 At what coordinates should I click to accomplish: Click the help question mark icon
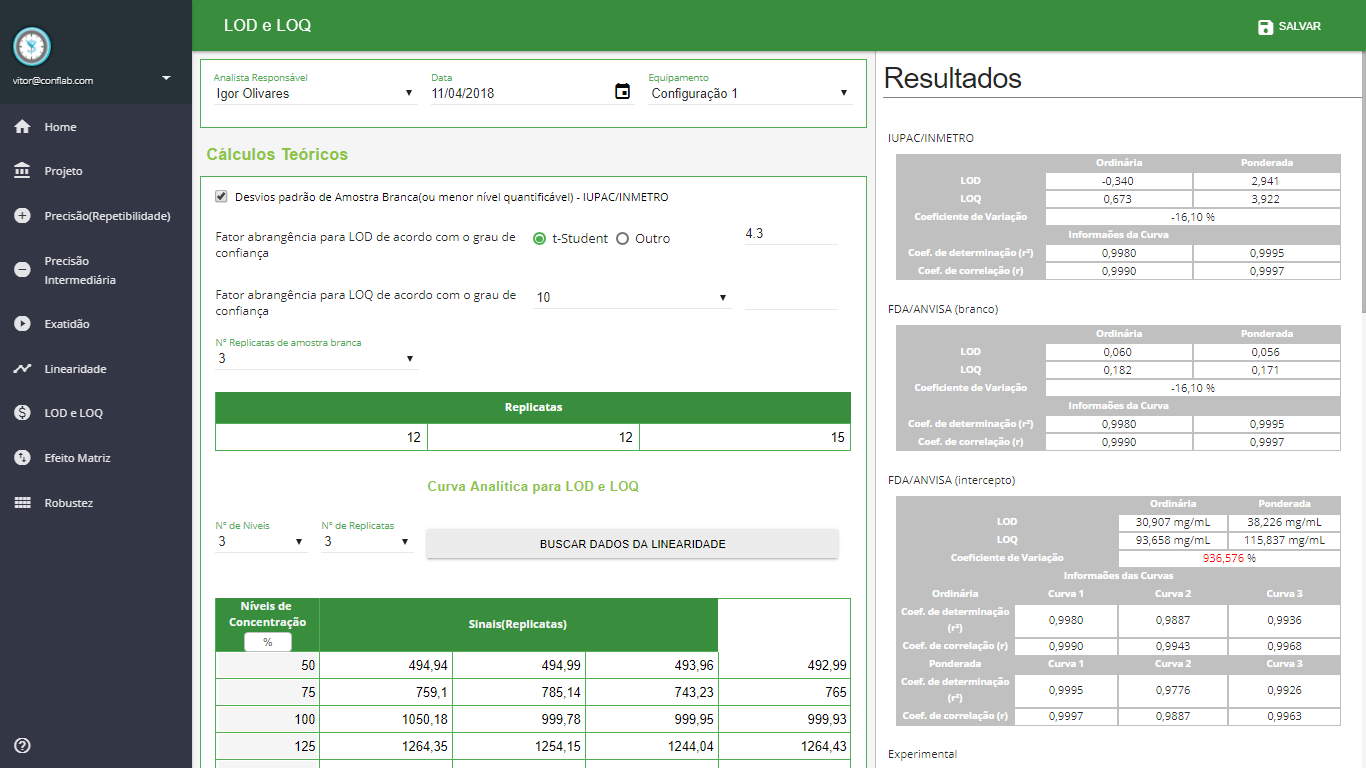(22, 745)
